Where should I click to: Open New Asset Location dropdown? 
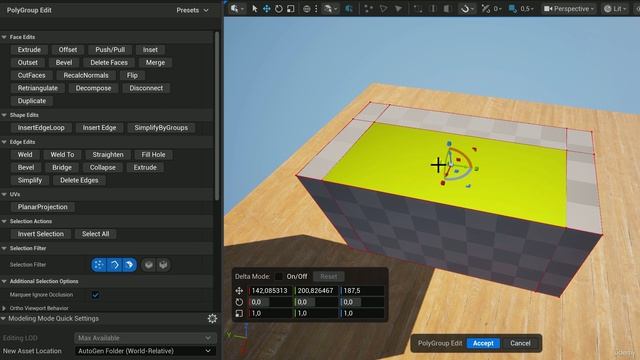[145, 351]
